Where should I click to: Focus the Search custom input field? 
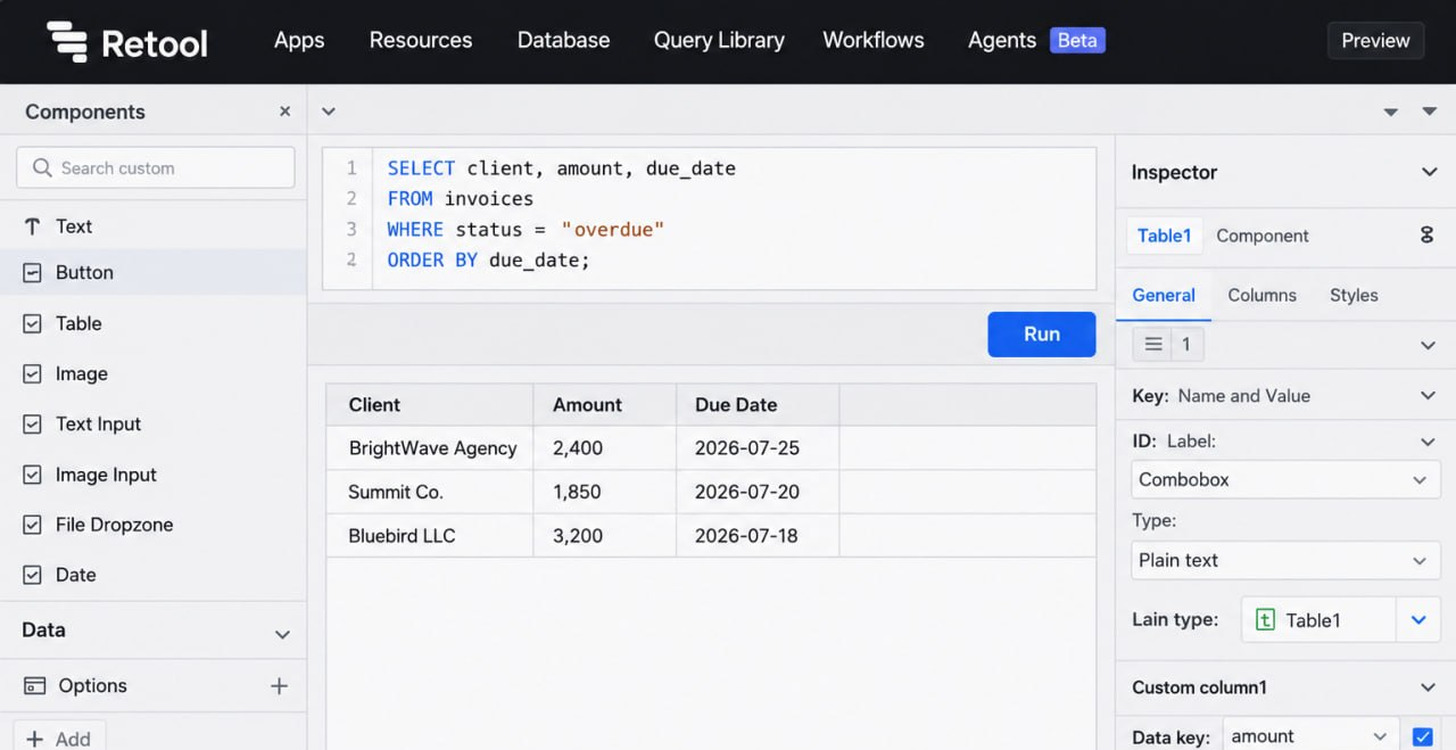point(156,168)
